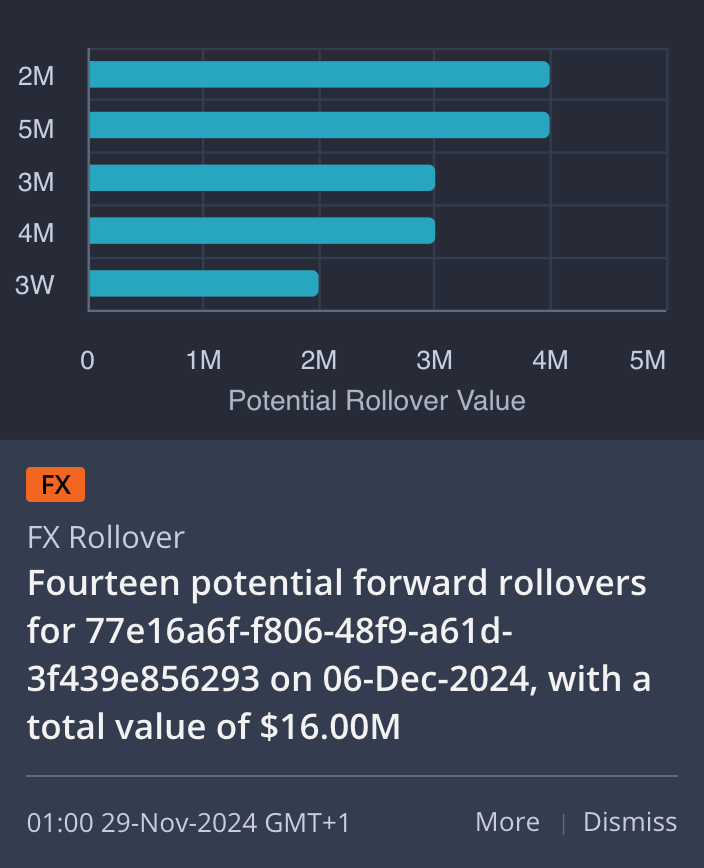The width and height of the screenshot is (704, 868).
Task: Select the 2M tenor bar in chart
Action: [319, 74]
